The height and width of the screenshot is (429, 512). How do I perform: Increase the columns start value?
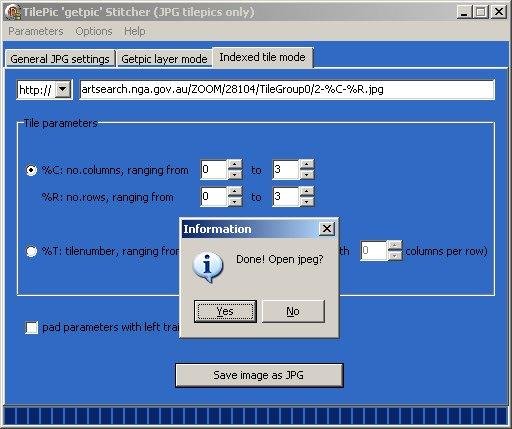click(x=235, y=165)
